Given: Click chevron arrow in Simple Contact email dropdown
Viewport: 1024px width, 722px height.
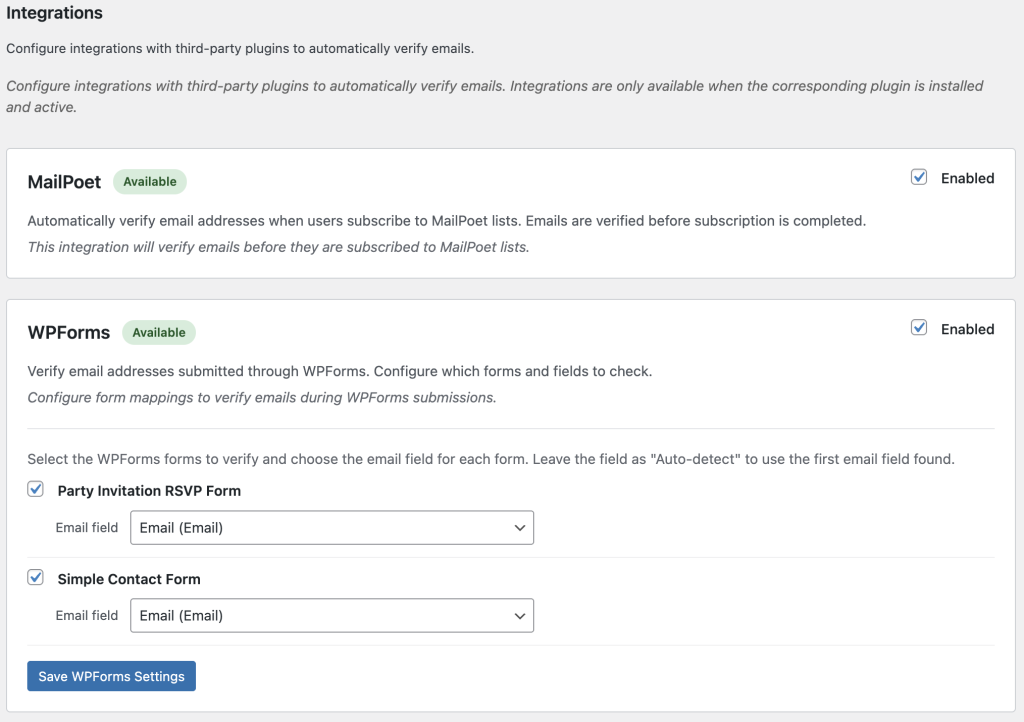Looking at the screenshot, I should pyautogui.click(x=519, y=616).
